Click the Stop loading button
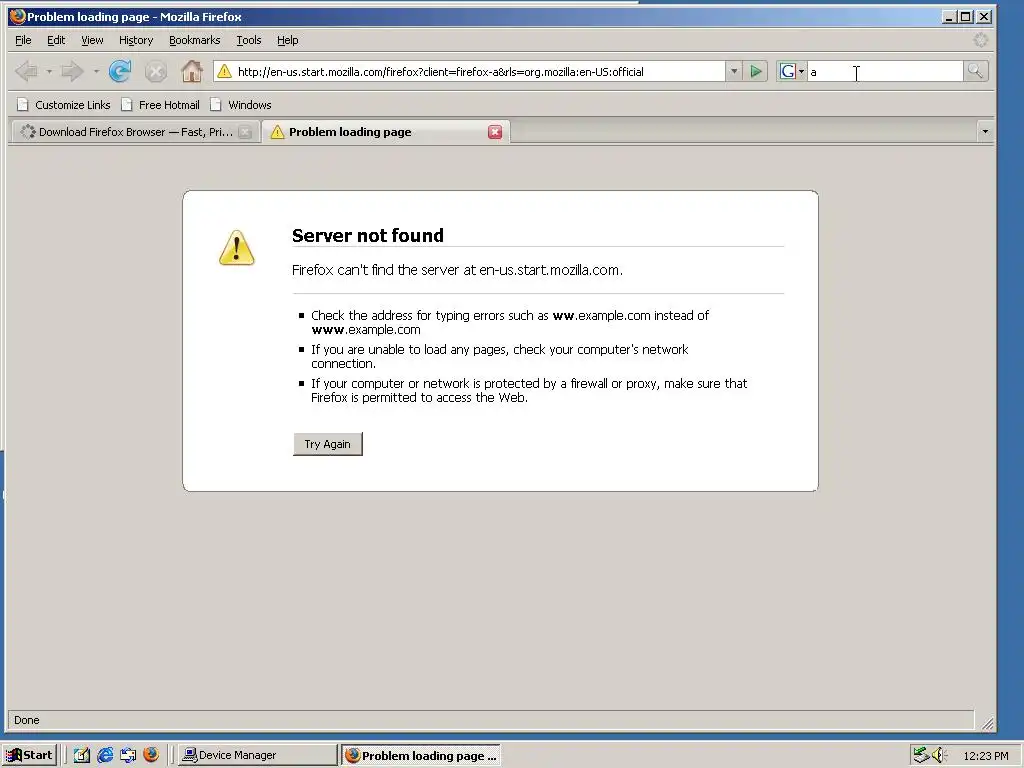Viewport: 1024px width, 768px height. point(155,71)
